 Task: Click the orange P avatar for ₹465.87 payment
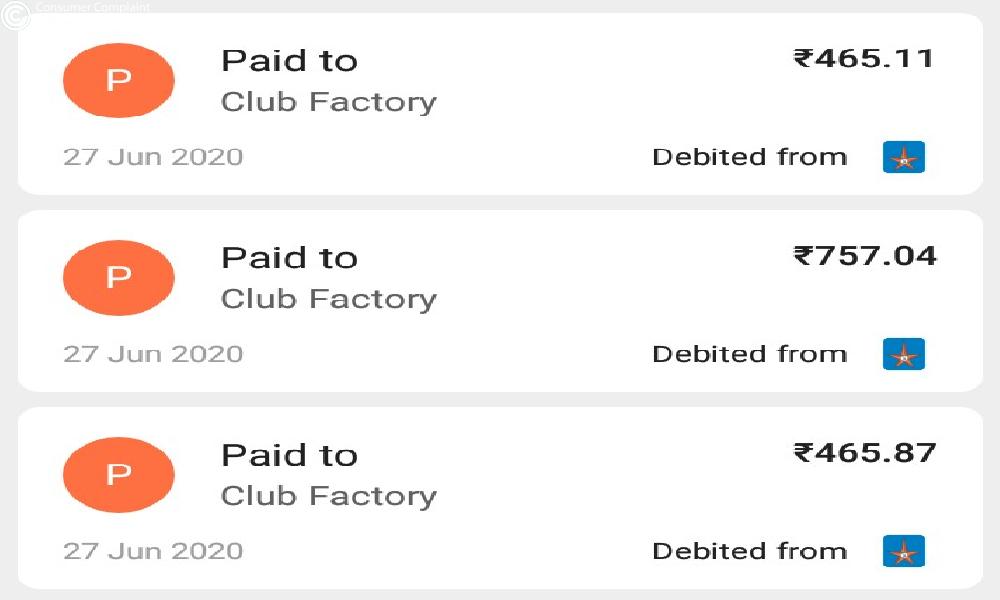(119, 474)
